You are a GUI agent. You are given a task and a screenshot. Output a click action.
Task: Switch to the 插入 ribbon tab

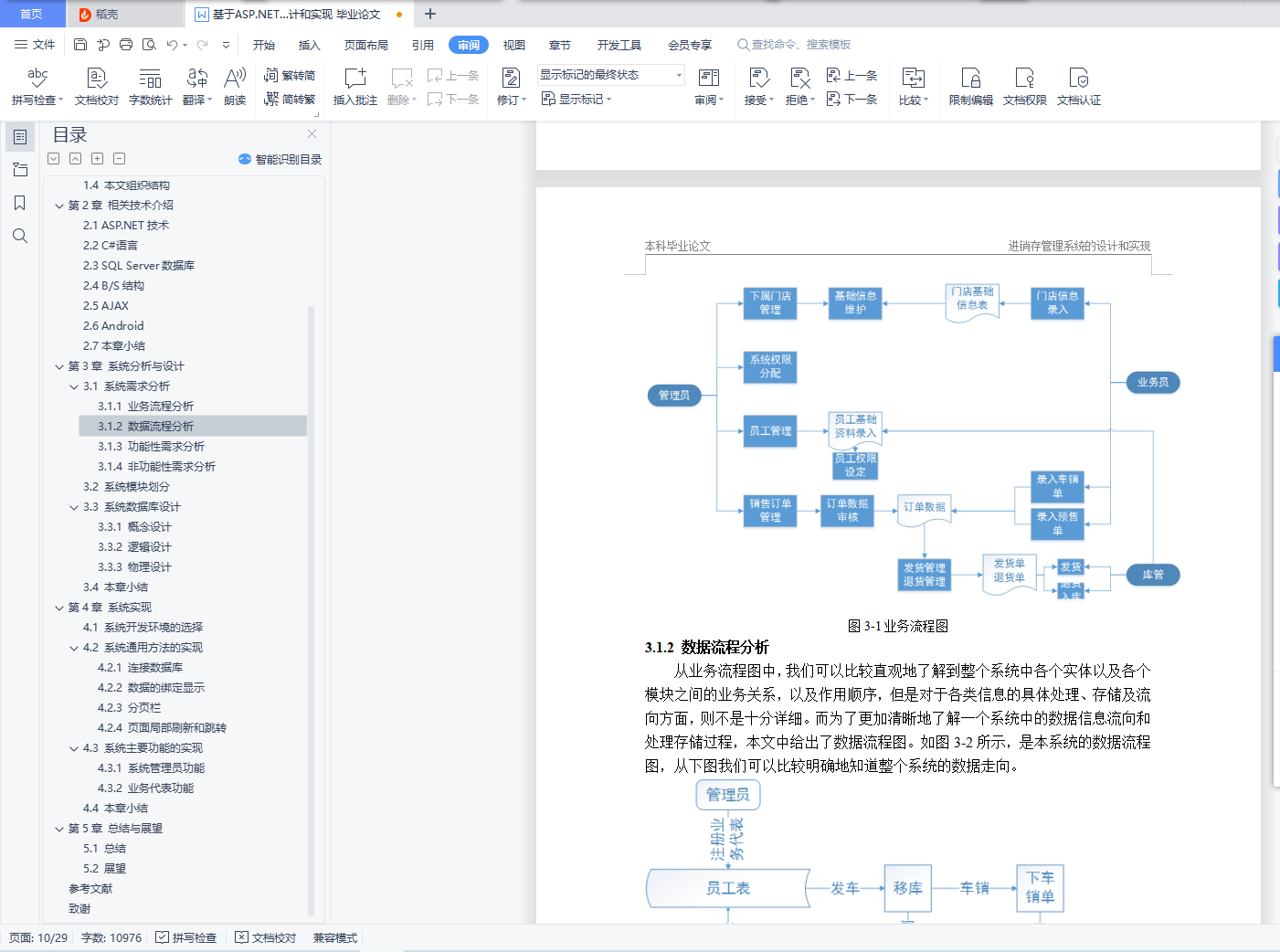[x=310, y=45]
